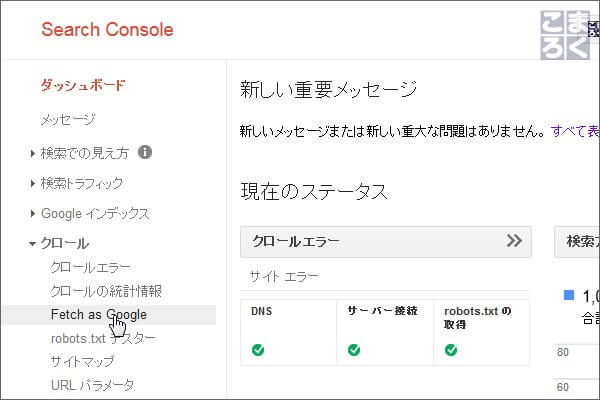Click the すべて表示 link for messages
Viewport: 600px width, 400px height.
pos(575,131)
